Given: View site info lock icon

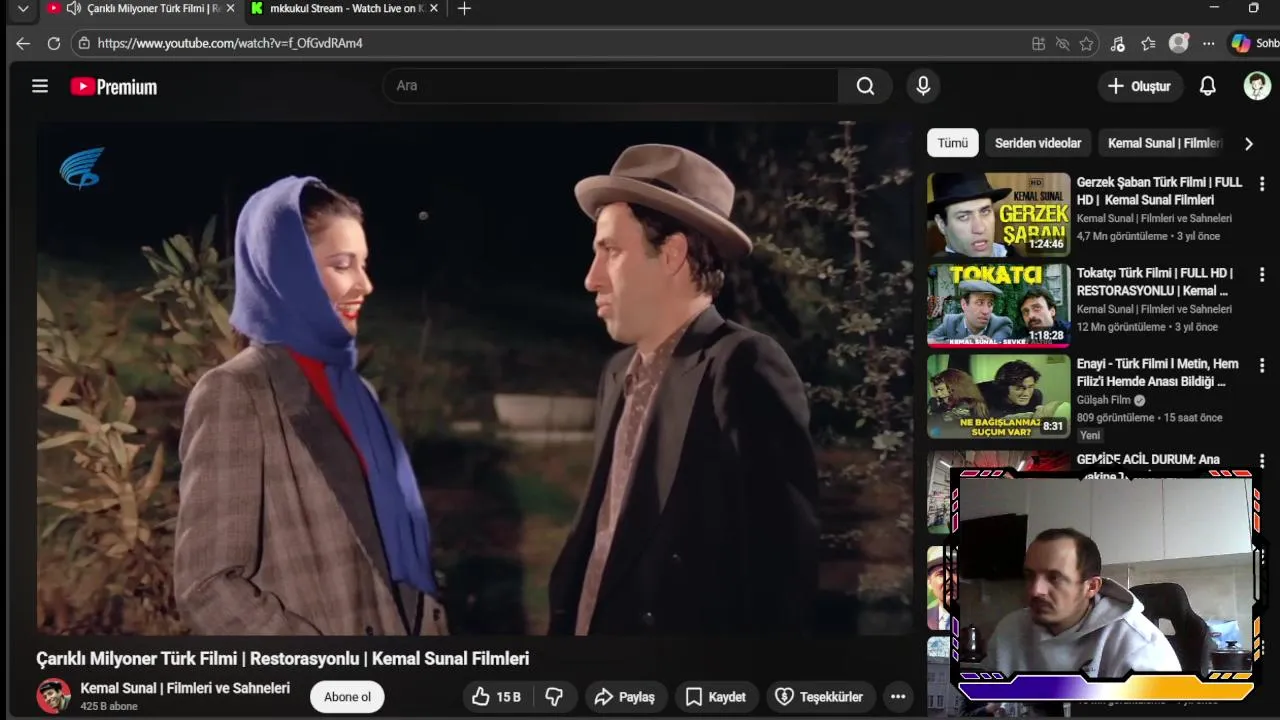Looking at the screenshot, I should pos(84,44).
